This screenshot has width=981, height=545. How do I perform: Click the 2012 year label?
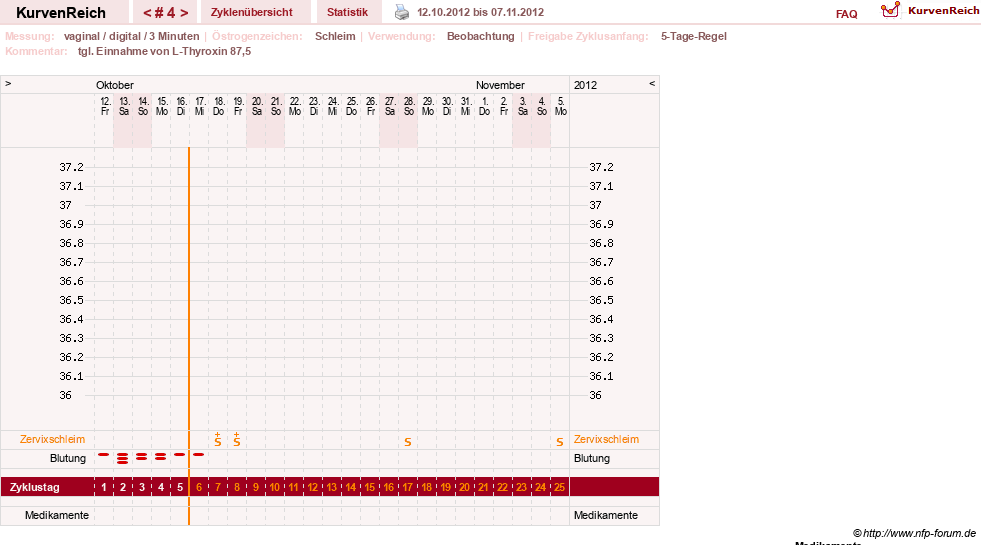(586, 85)
